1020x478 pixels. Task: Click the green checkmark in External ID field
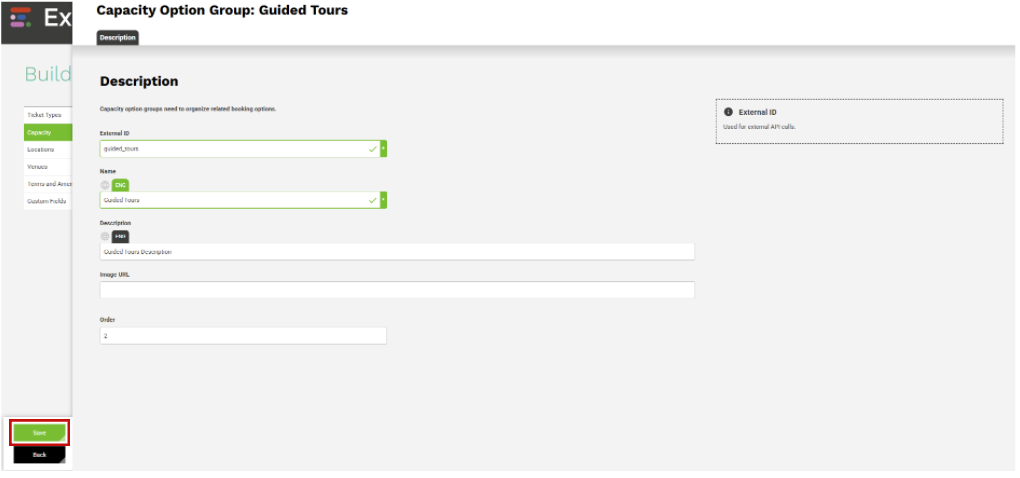[x=373, y=149]
